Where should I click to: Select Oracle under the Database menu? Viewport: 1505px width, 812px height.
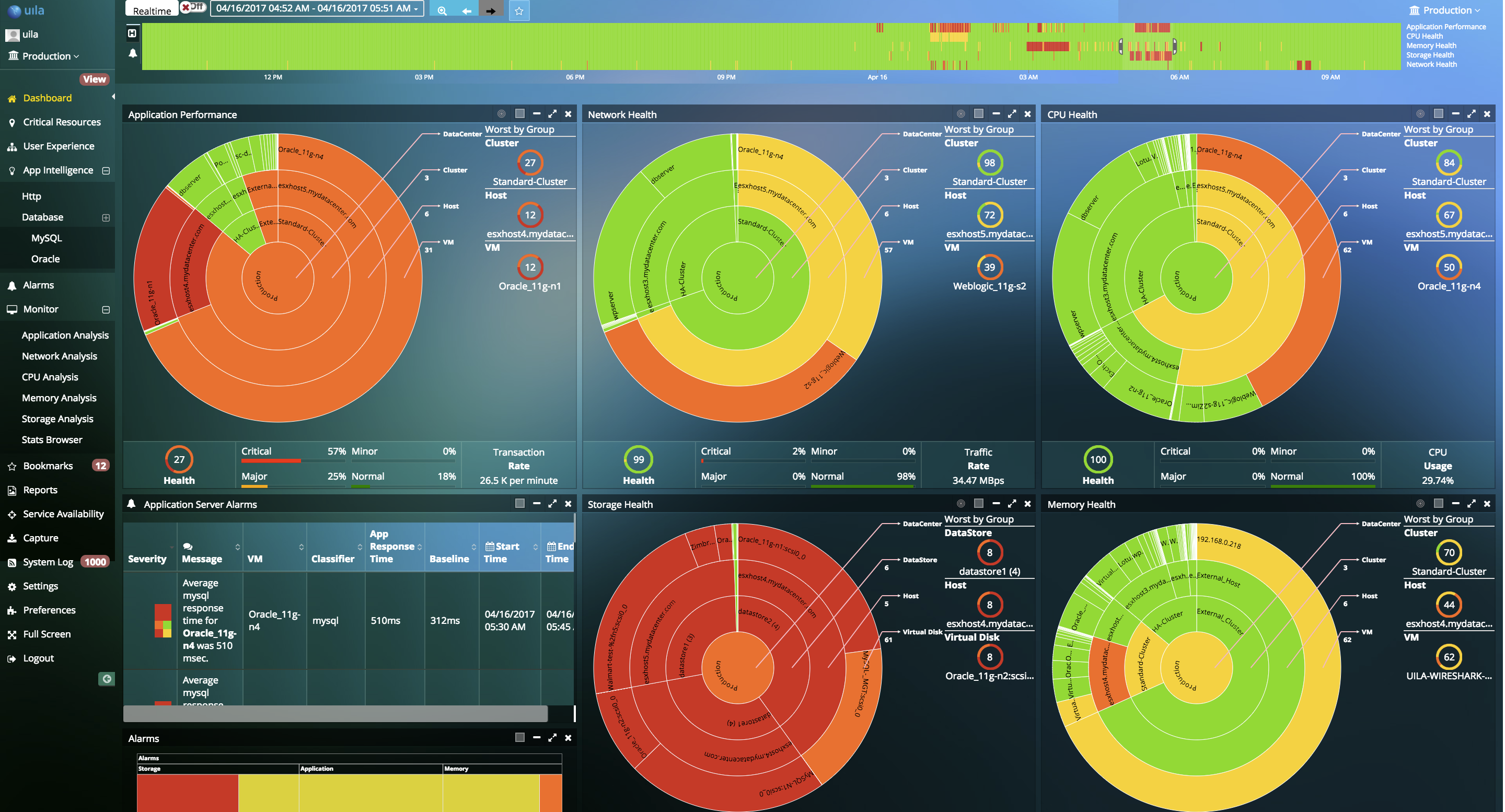45,258
